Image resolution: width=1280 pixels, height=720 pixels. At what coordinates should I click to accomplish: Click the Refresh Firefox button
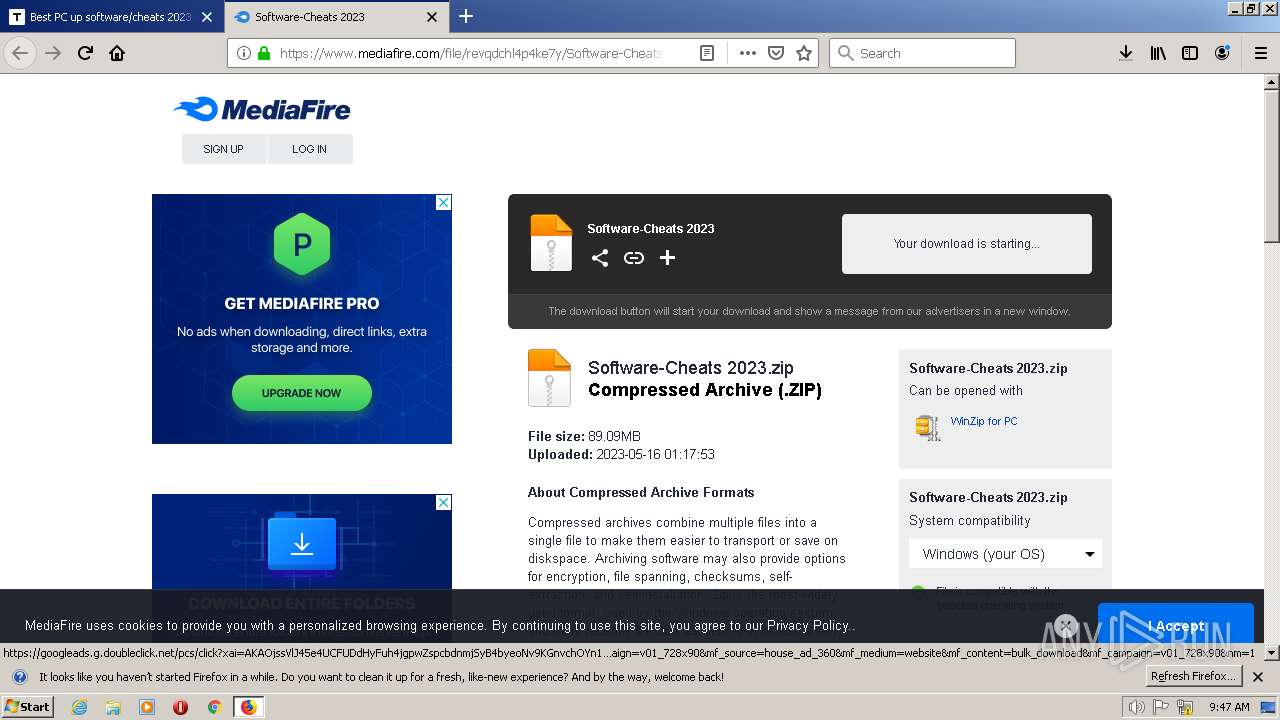coord(1194,677)
